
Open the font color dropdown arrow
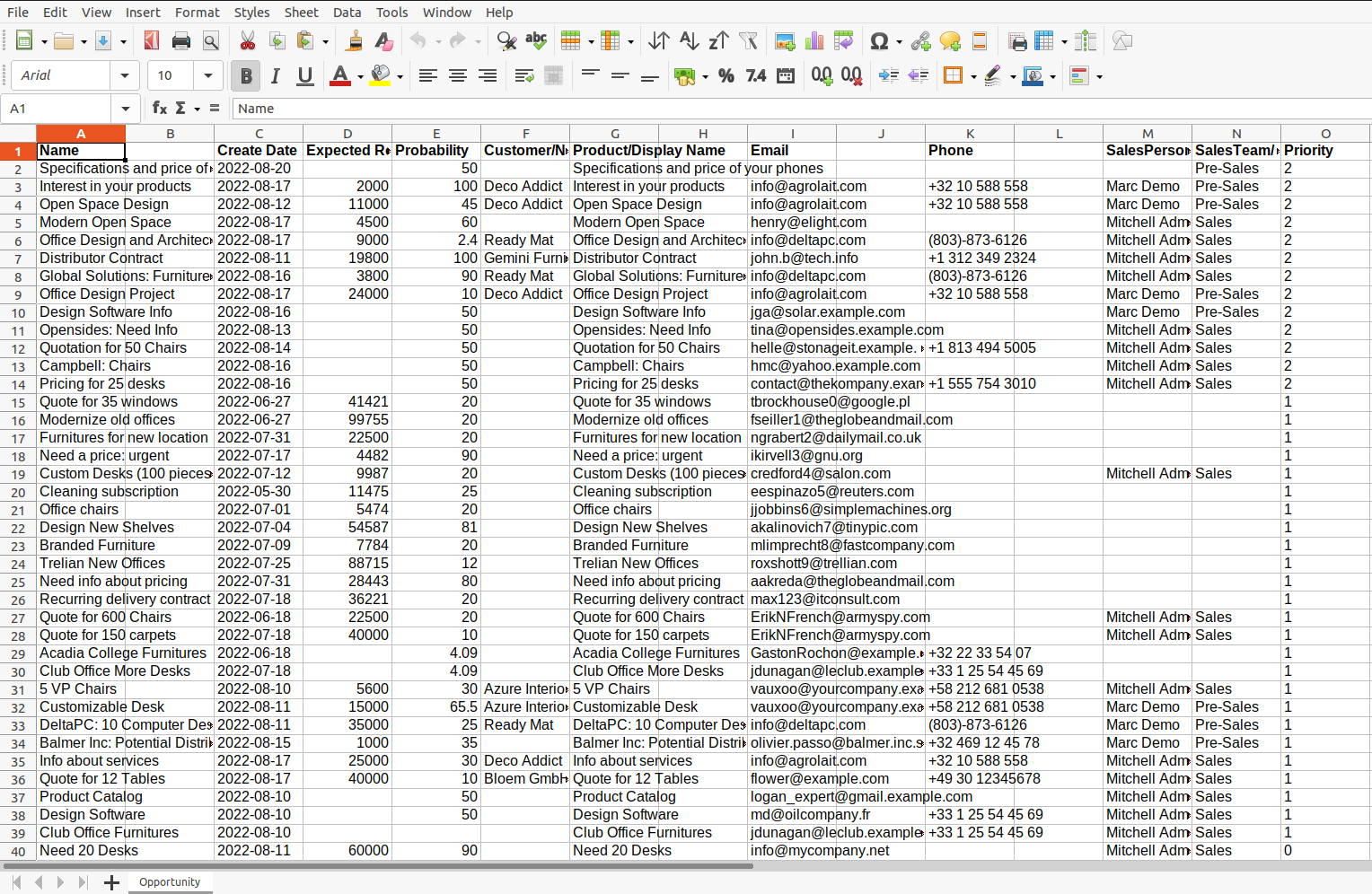(360, 76)
